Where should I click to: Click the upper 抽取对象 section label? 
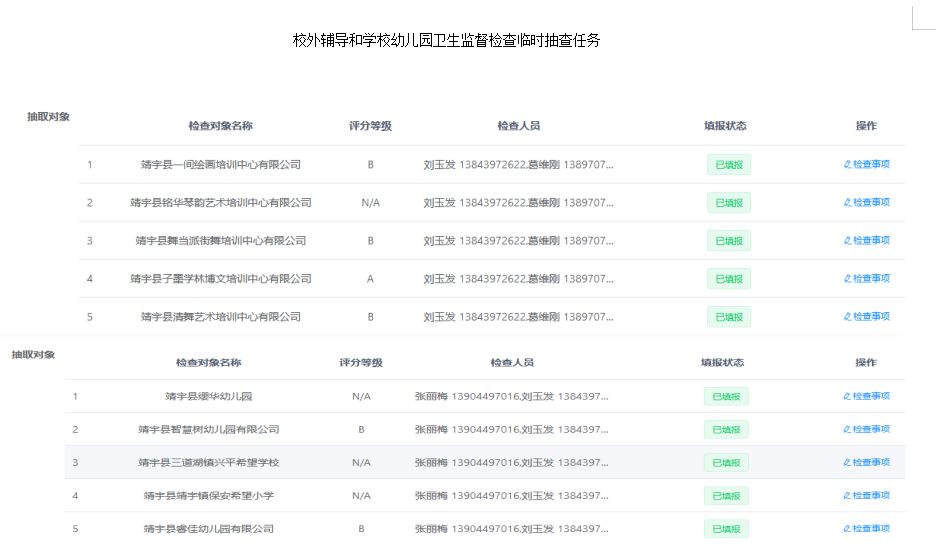48,117
